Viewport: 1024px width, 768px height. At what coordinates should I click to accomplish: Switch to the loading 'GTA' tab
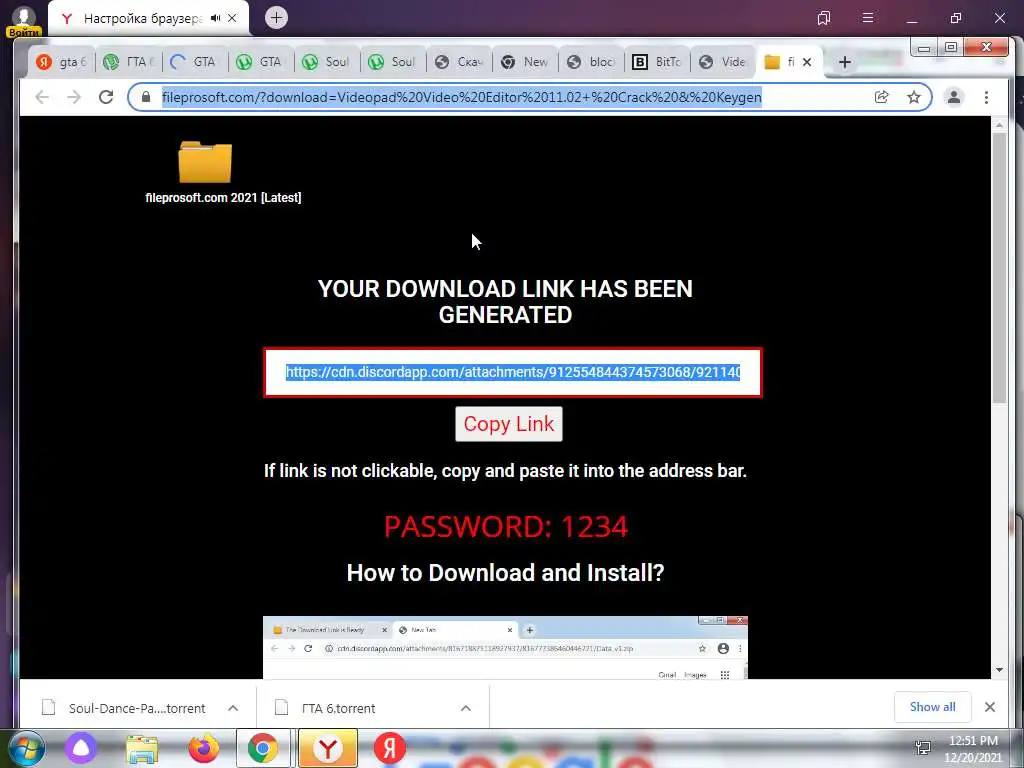pyautogui.click(x=194, y=62)
